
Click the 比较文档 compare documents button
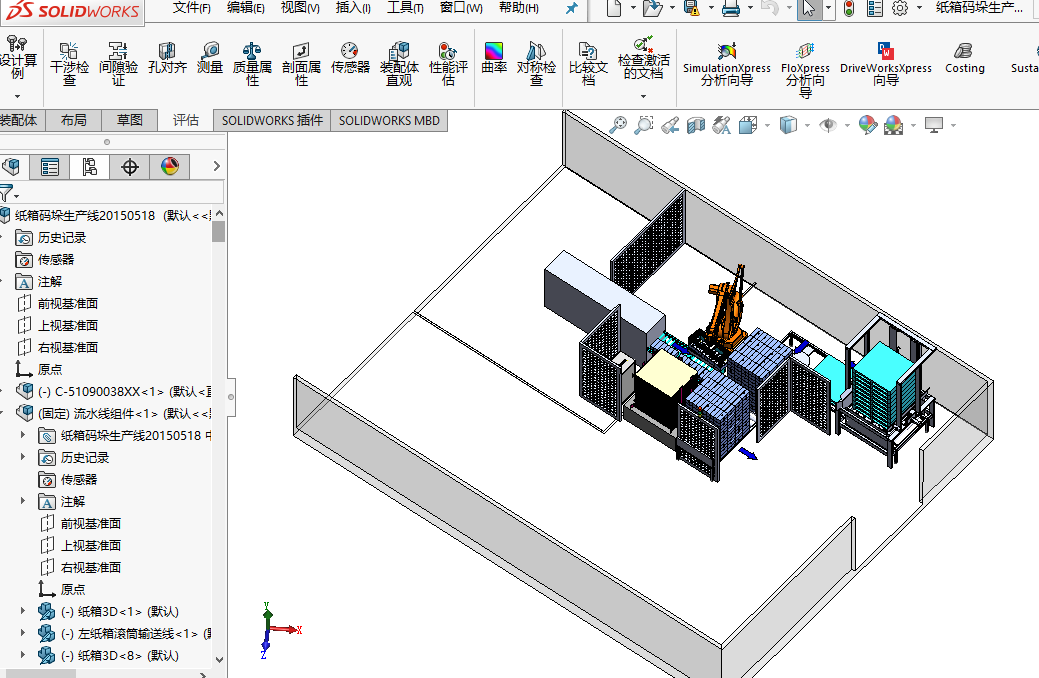[x=588, y=60]
